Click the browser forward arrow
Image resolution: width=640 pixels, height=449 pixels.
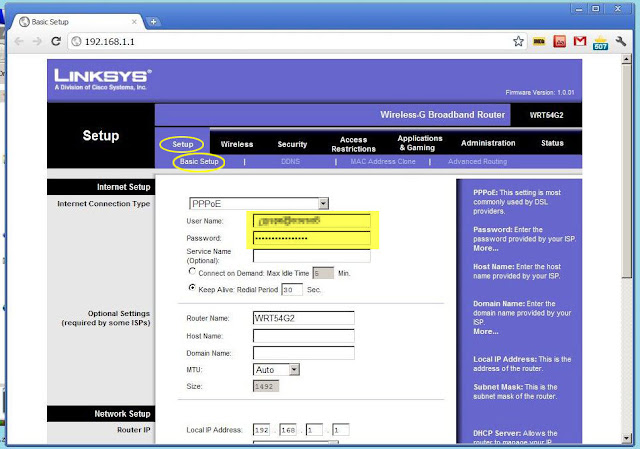tap(38, 41)
